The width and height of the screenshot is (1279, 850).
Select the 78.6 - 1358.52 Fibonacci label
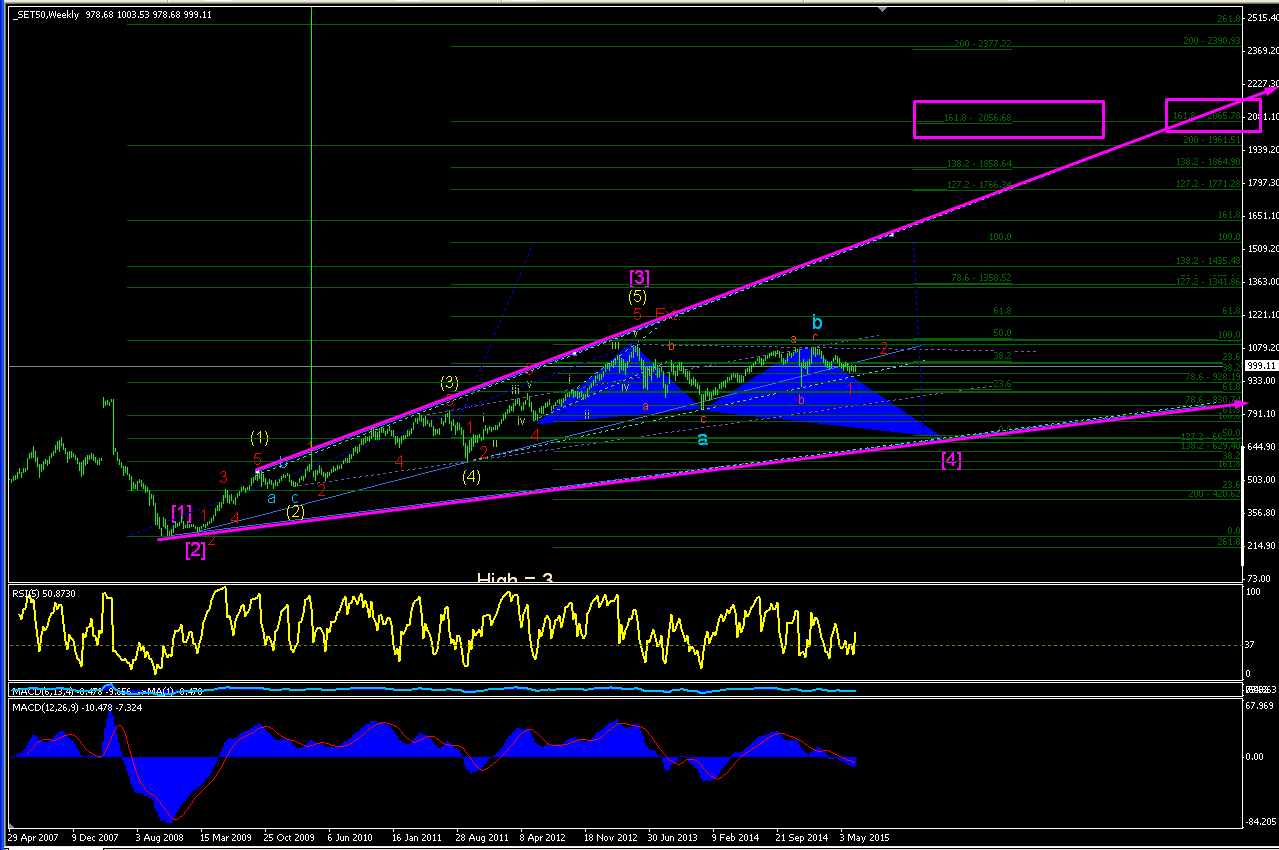tap(982, 278)
